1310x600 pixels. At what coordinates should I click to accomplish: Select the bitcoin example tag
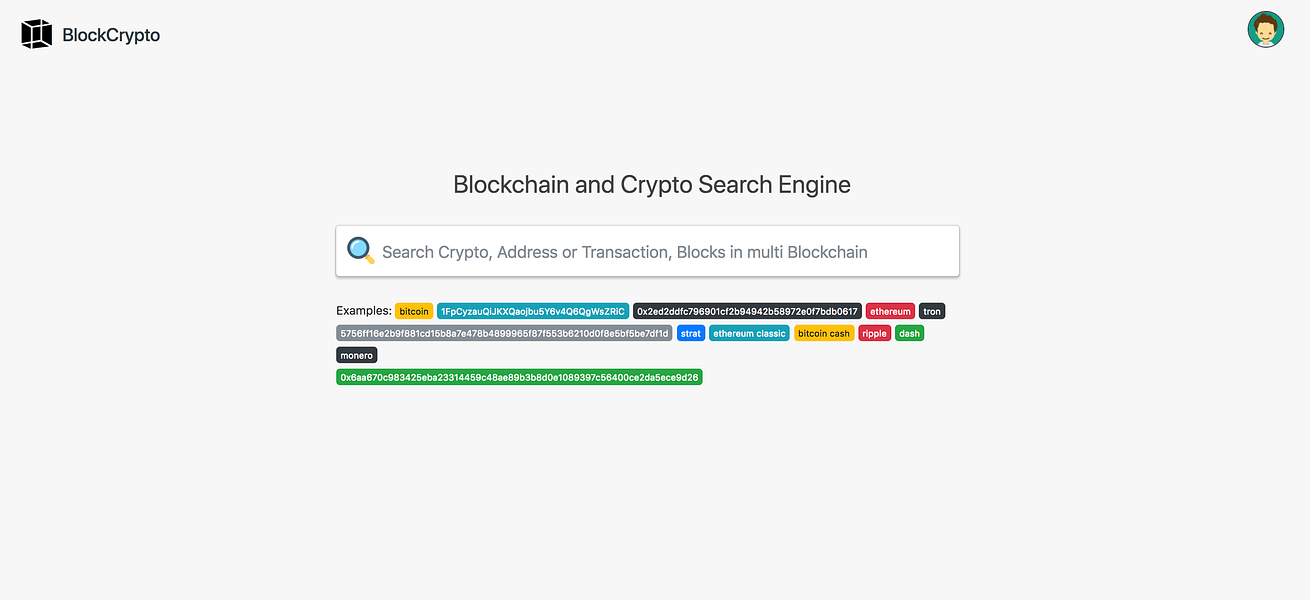pos(413,311)
